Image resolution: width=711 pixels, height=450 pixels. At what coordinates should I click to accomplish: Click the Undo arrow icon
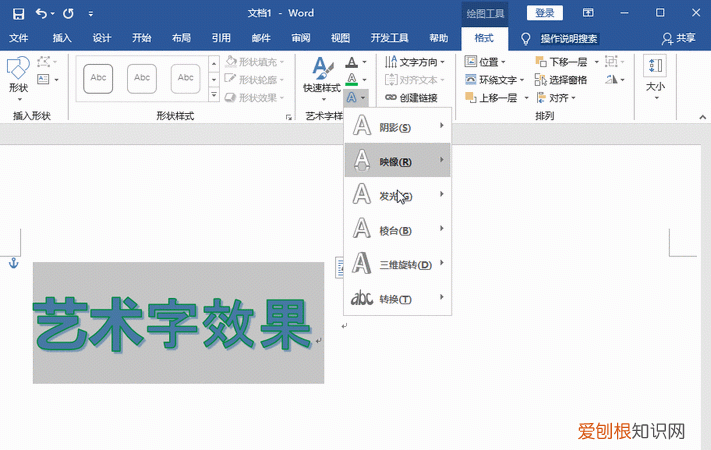[41, 14]
